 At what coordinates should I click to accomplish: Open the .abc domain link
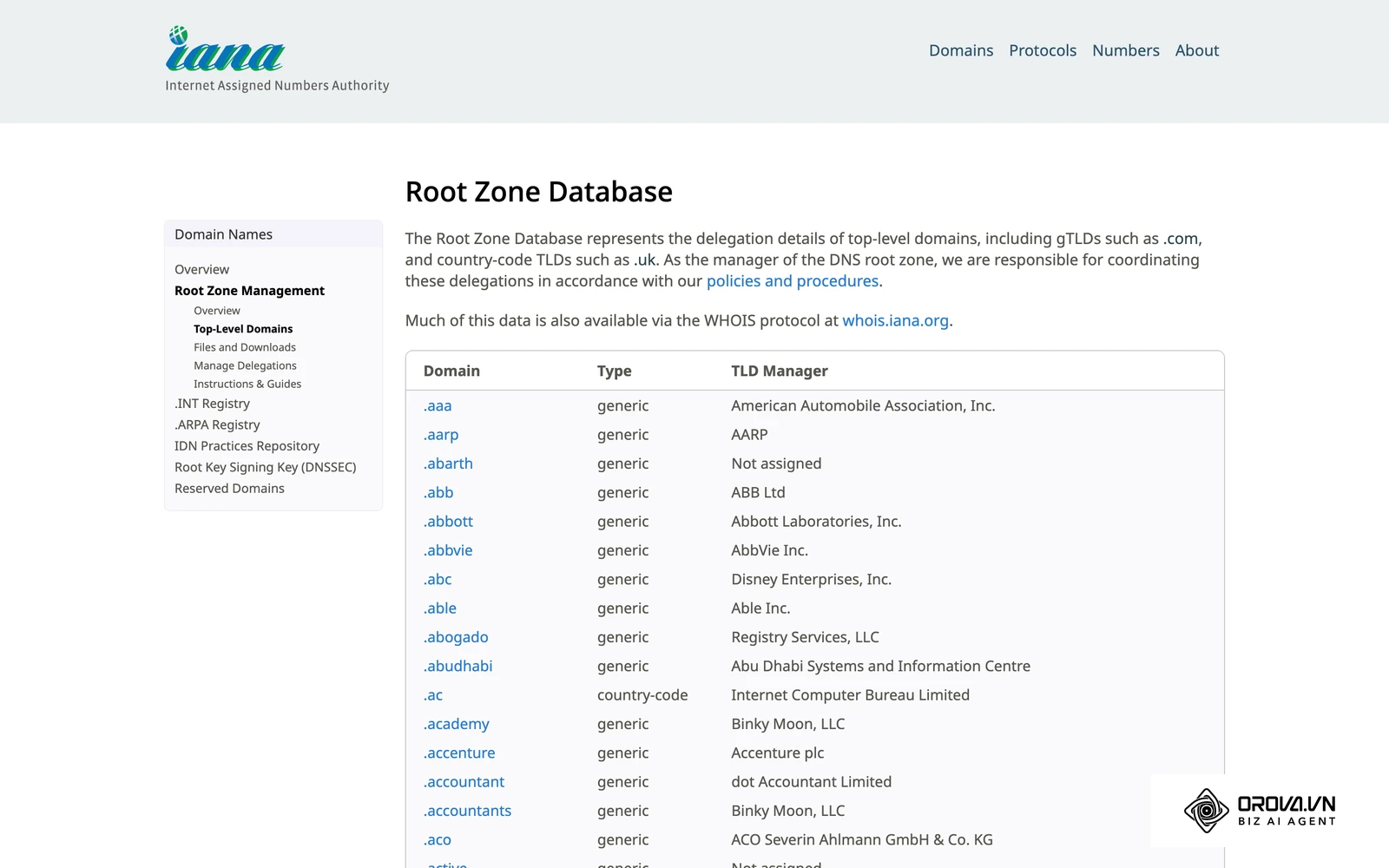[x=438, y=579]
